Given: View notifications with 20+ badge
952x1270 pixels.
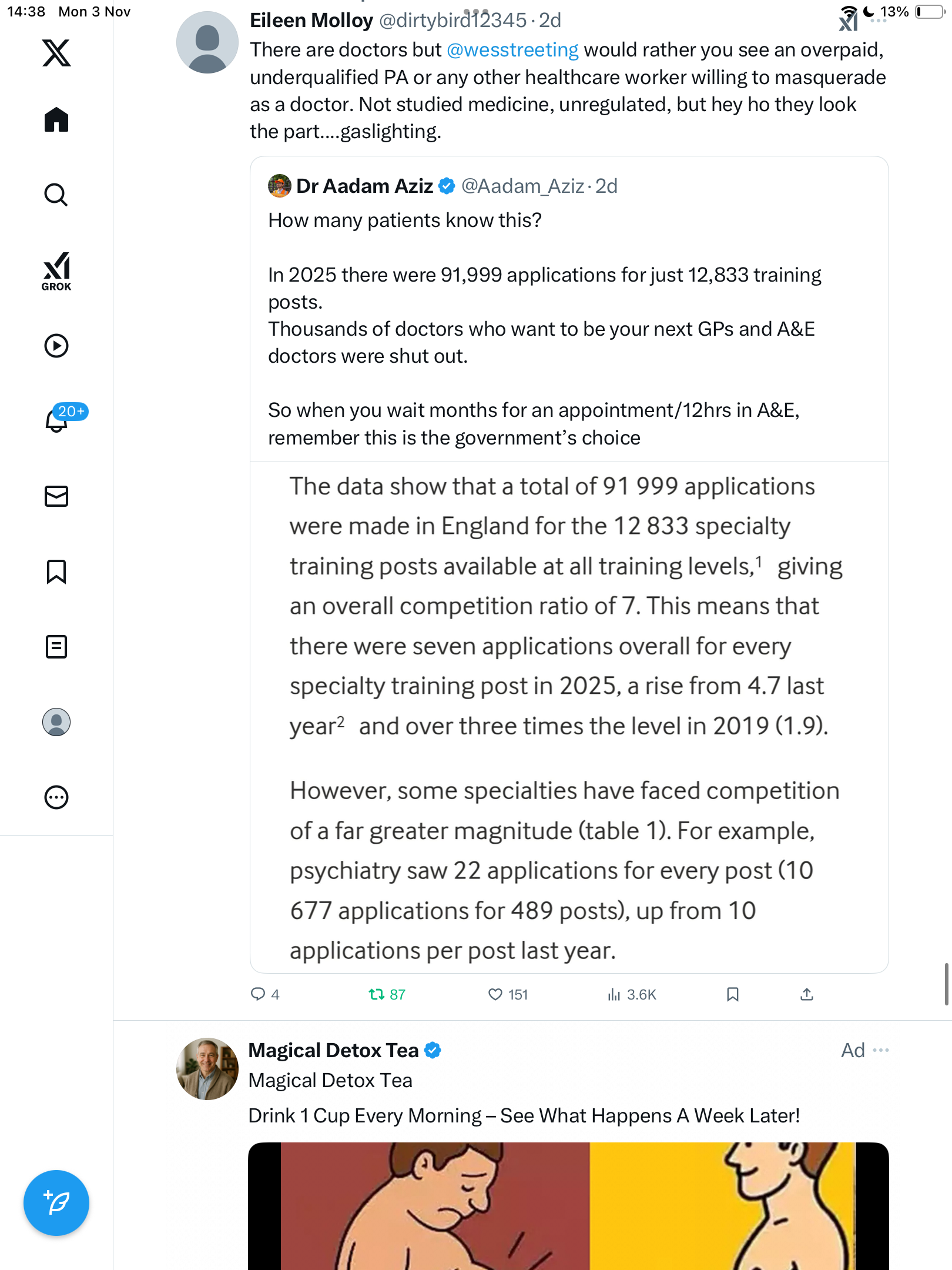Looking at the screenshot, I should (56, 420).
